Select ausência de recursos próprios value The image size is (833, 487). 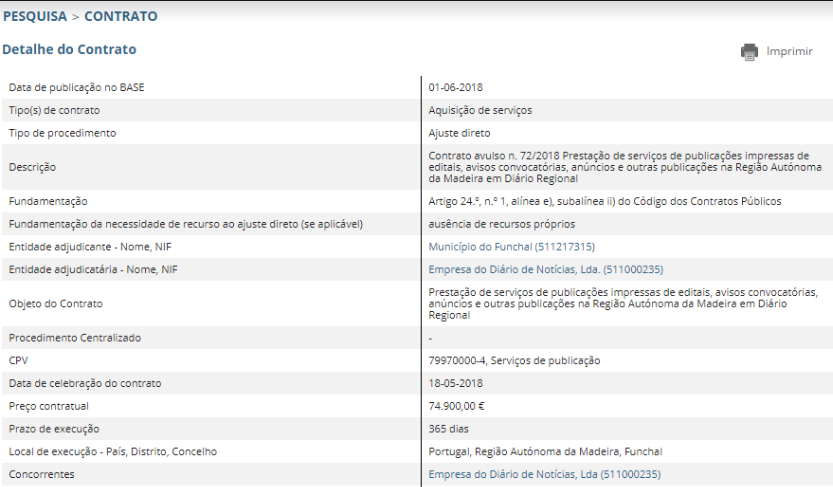(502, 224)
